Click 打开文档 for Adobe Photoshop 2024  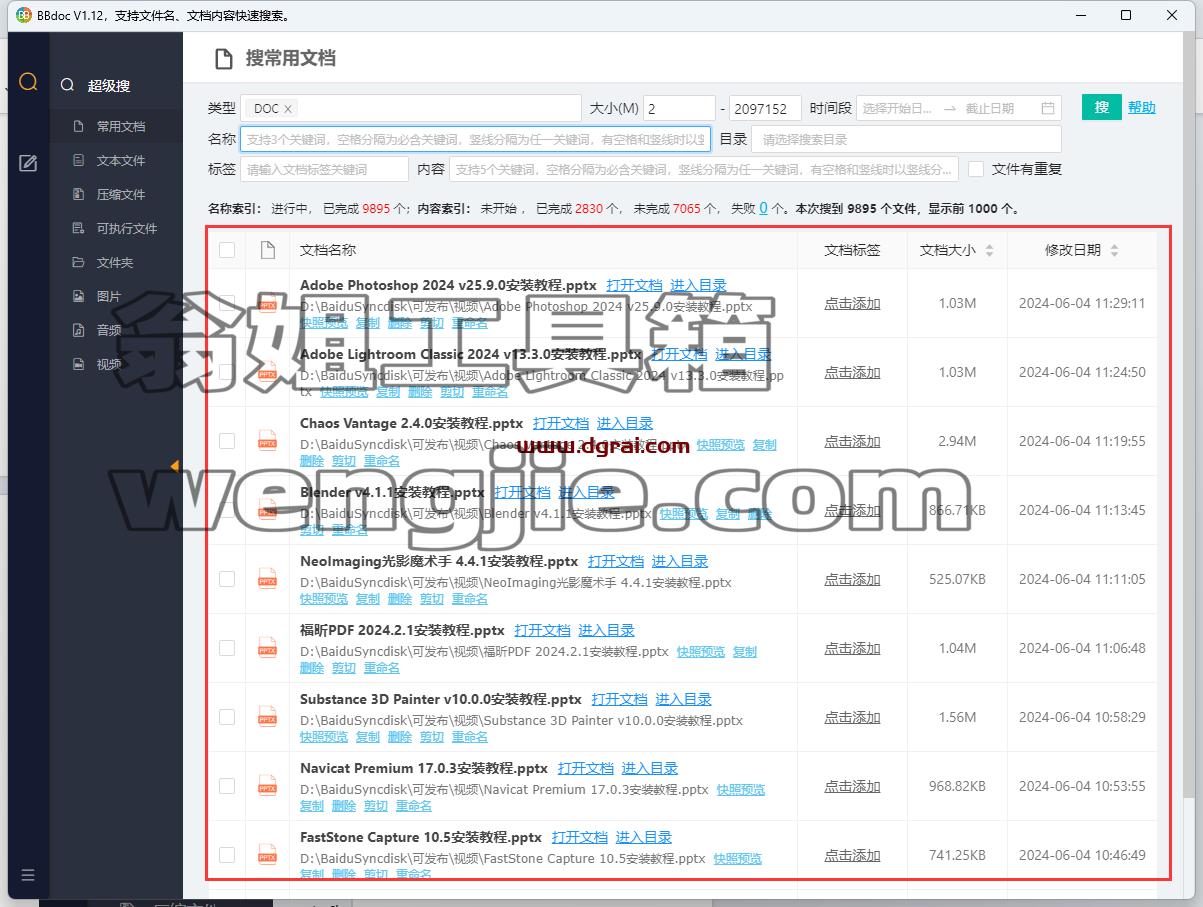634,285
